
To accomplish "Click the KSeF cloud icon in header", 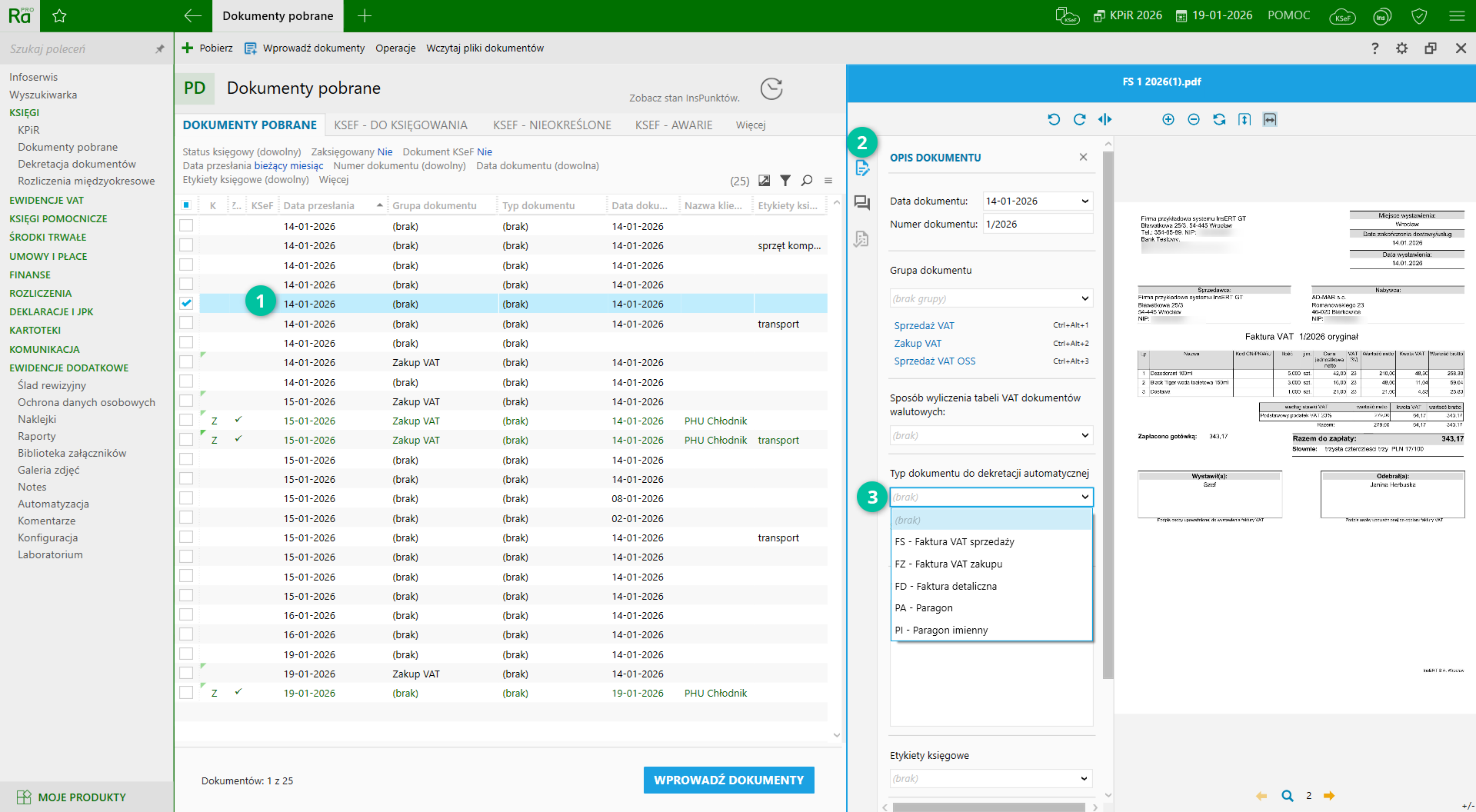I will point(1341,16).
